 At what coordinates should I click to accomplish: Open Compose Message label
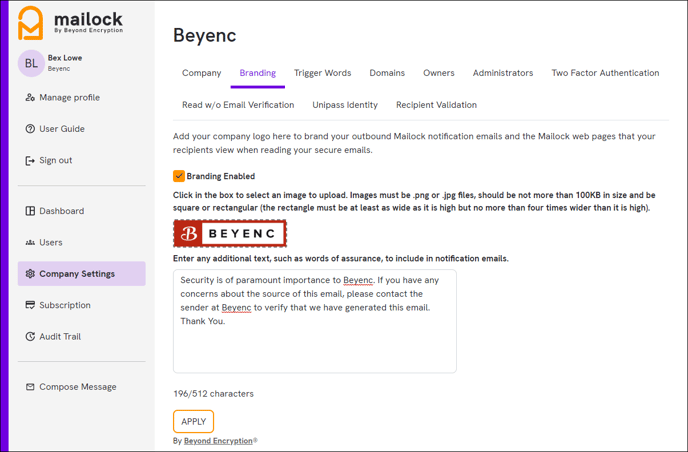tap(78, 387)
